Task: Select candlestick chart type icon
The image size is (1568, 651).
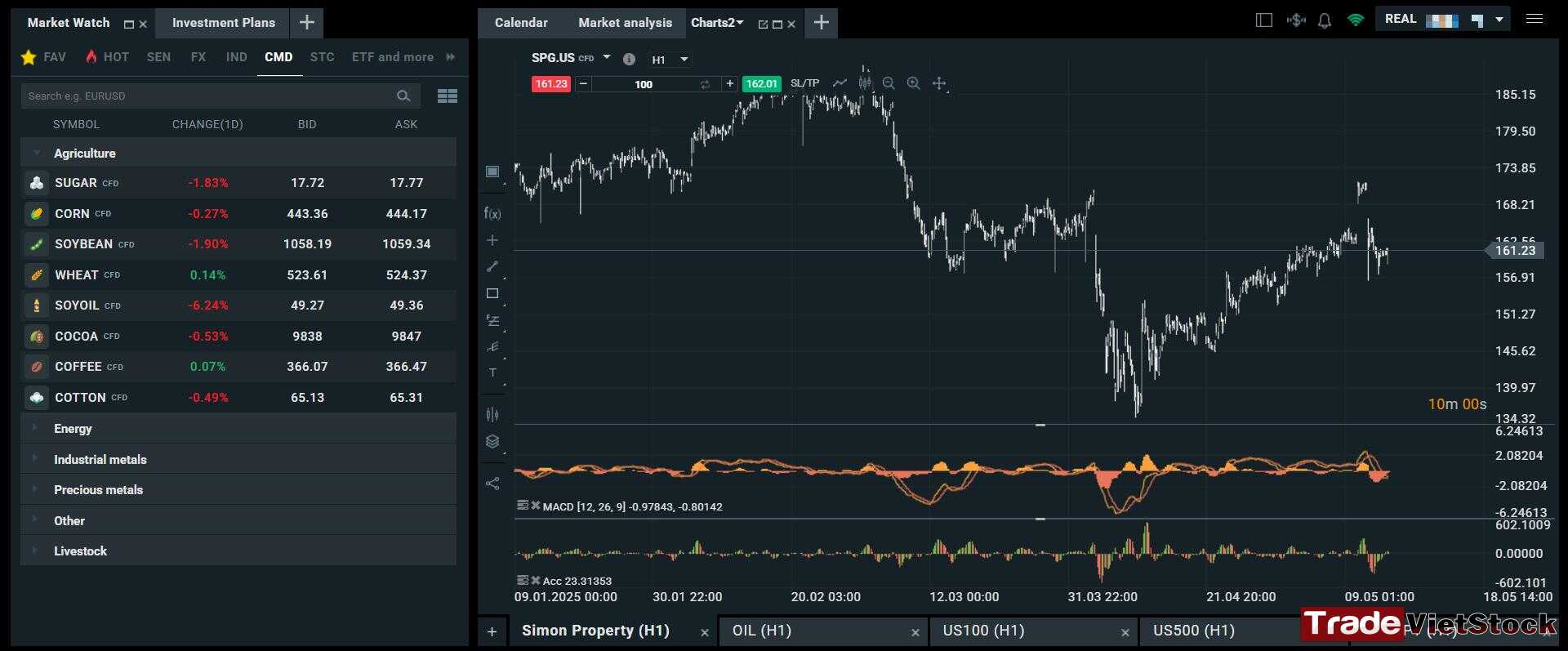Action: tap(865, 83)
